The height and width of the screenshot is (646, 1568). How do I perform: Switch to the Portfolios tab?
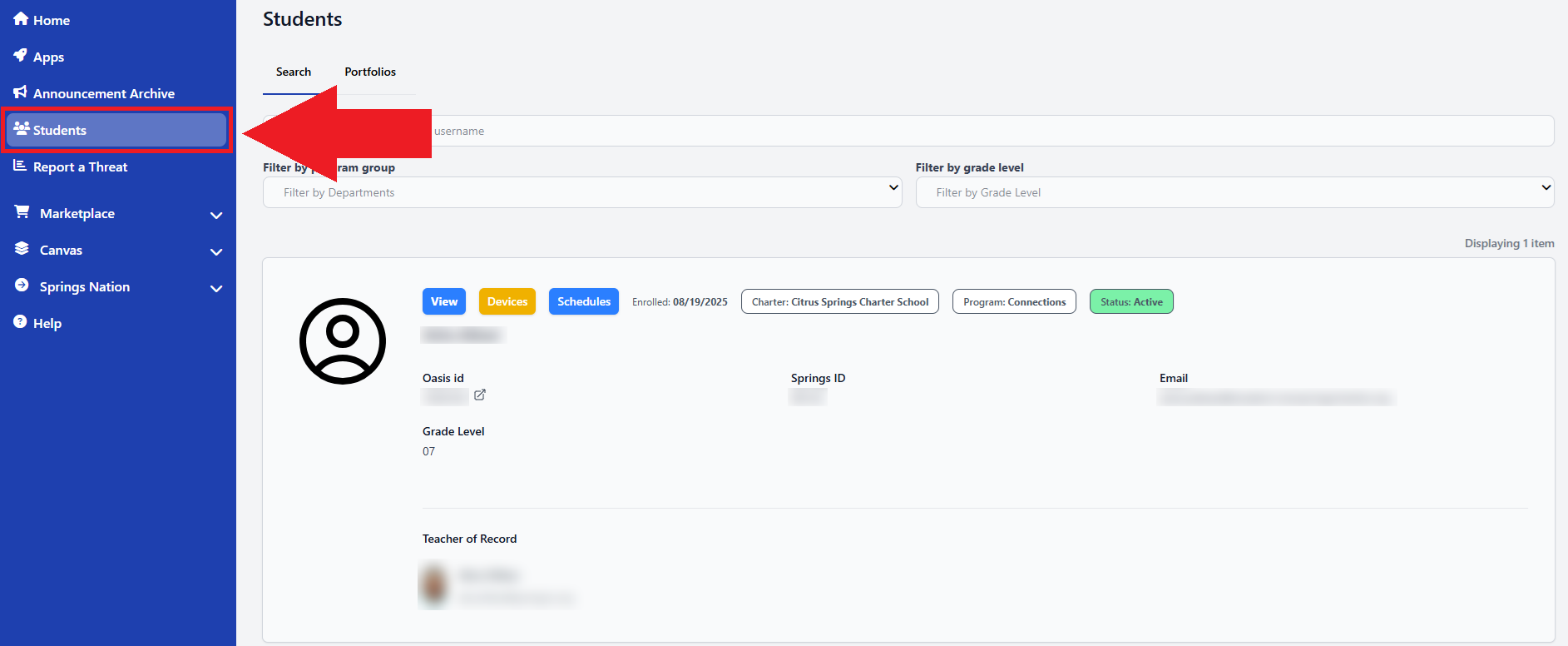pyautogui.click(x=370, y=72)
